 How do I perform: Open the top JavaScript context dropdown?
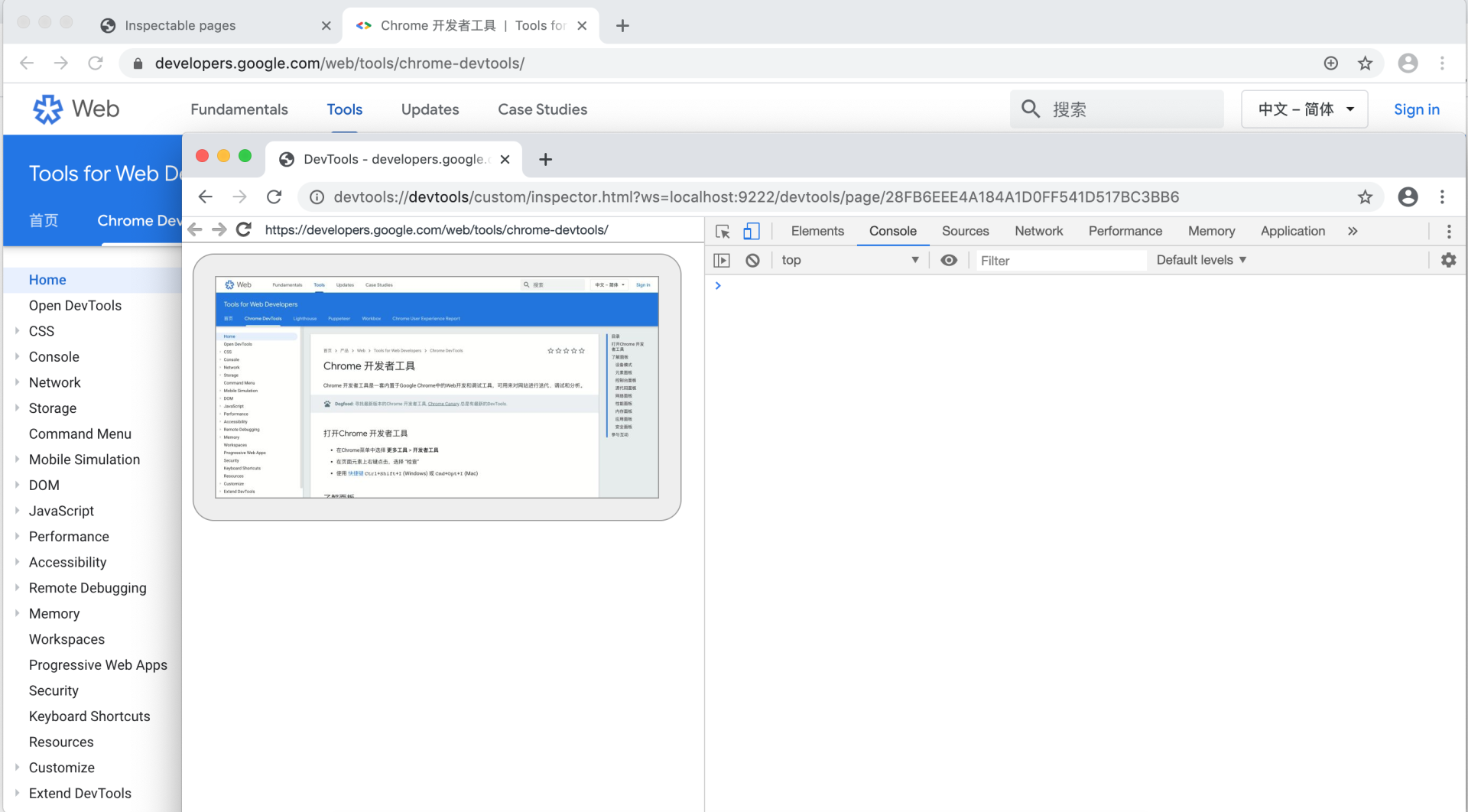(849, 260)
